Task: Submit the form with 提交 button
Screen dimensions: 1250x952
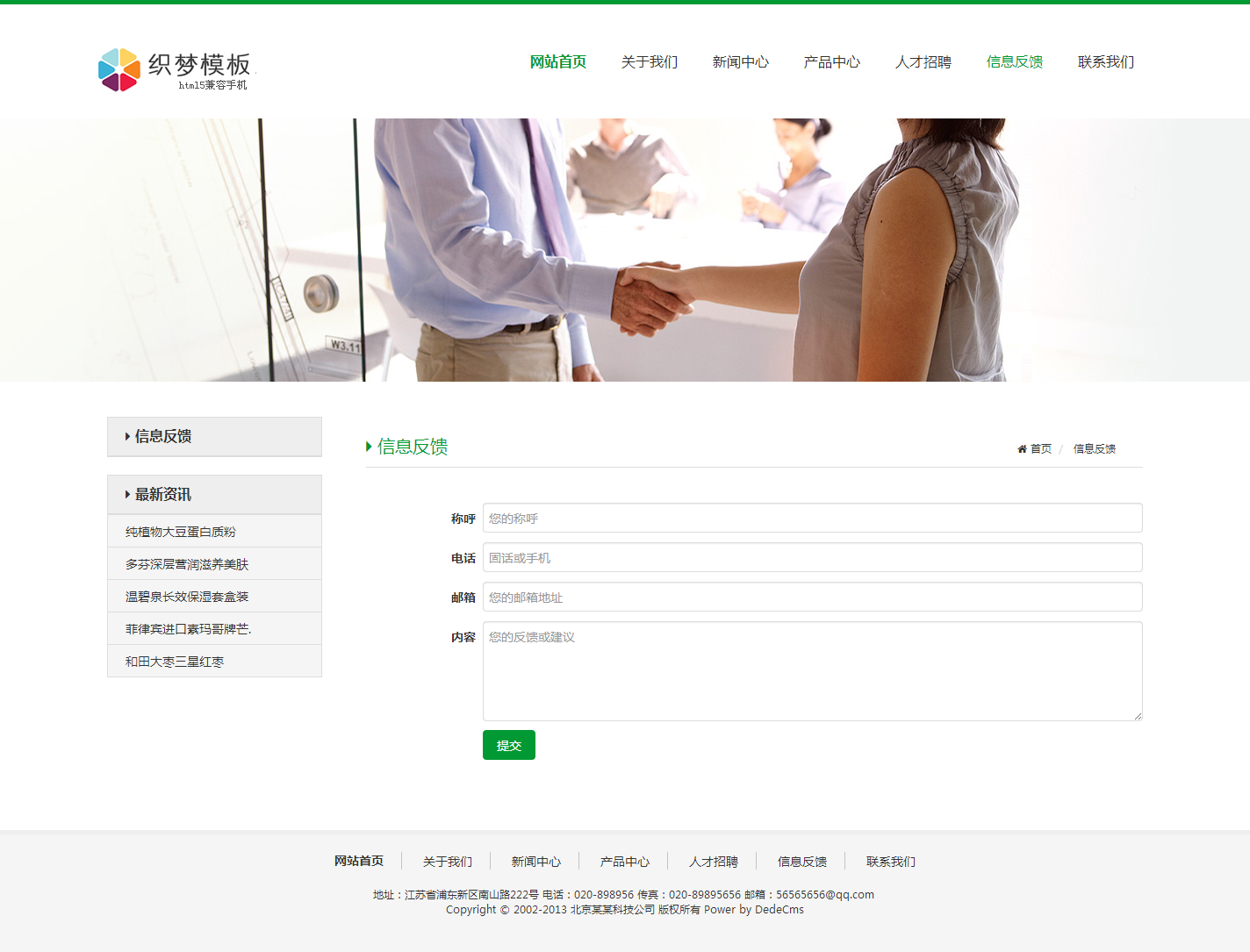Action: 508,745
